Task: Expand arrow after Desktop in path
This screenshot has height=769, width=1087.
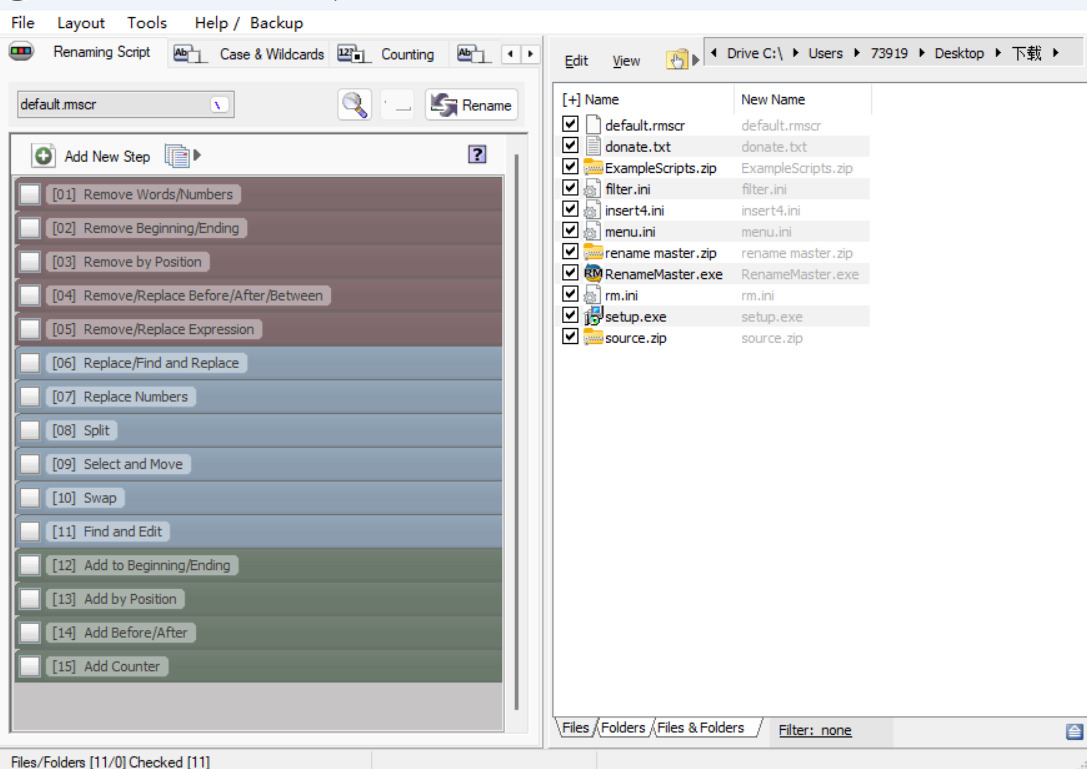Action: click(998, 53)
